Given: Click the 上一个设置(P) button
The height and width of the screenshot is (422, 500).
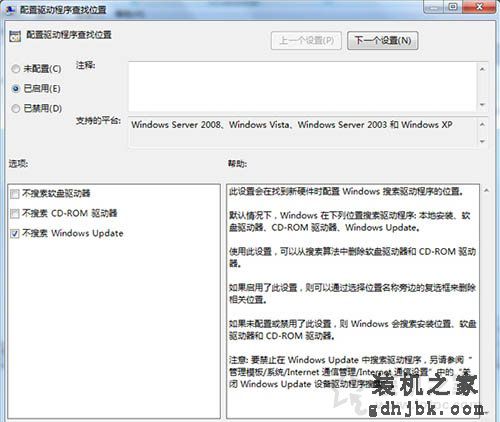Looking at the screenshot, I should 306,41.
